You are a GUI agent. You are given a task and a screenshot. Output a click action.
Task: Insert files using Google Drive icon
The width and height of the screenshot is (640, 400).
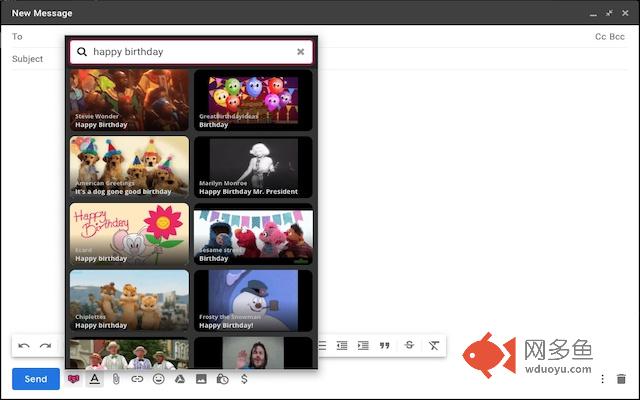point(180,379)
